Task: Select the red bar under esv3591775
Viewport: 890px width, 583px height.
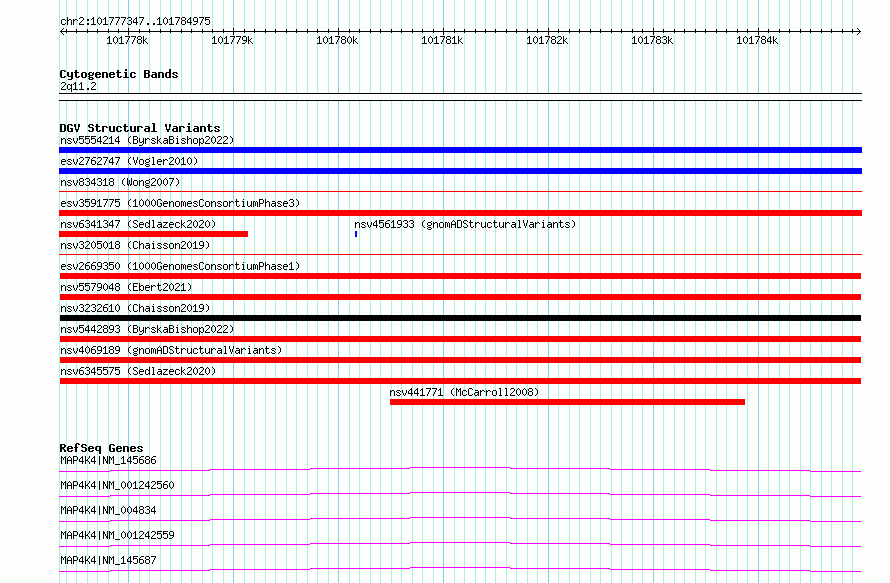Action: (x=460, y=213)
